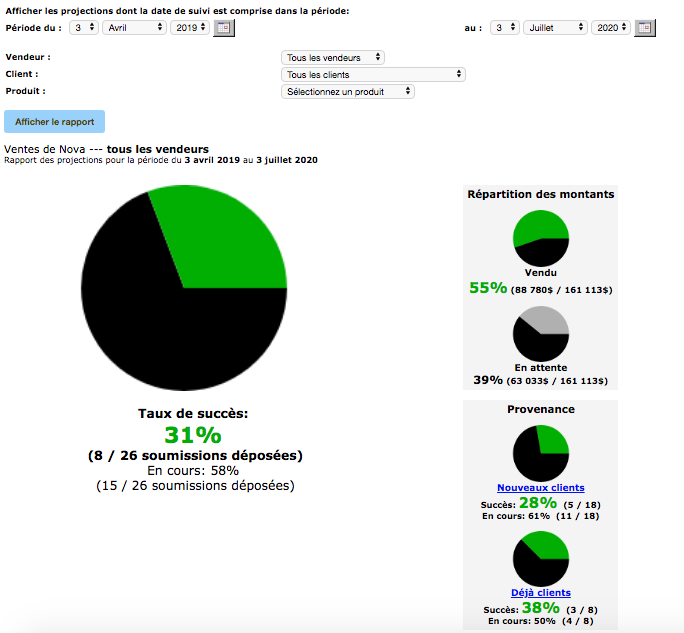Open the 2019 start year dropdown
Viewport: 684px width, 633px height.
tap(190, 27)
